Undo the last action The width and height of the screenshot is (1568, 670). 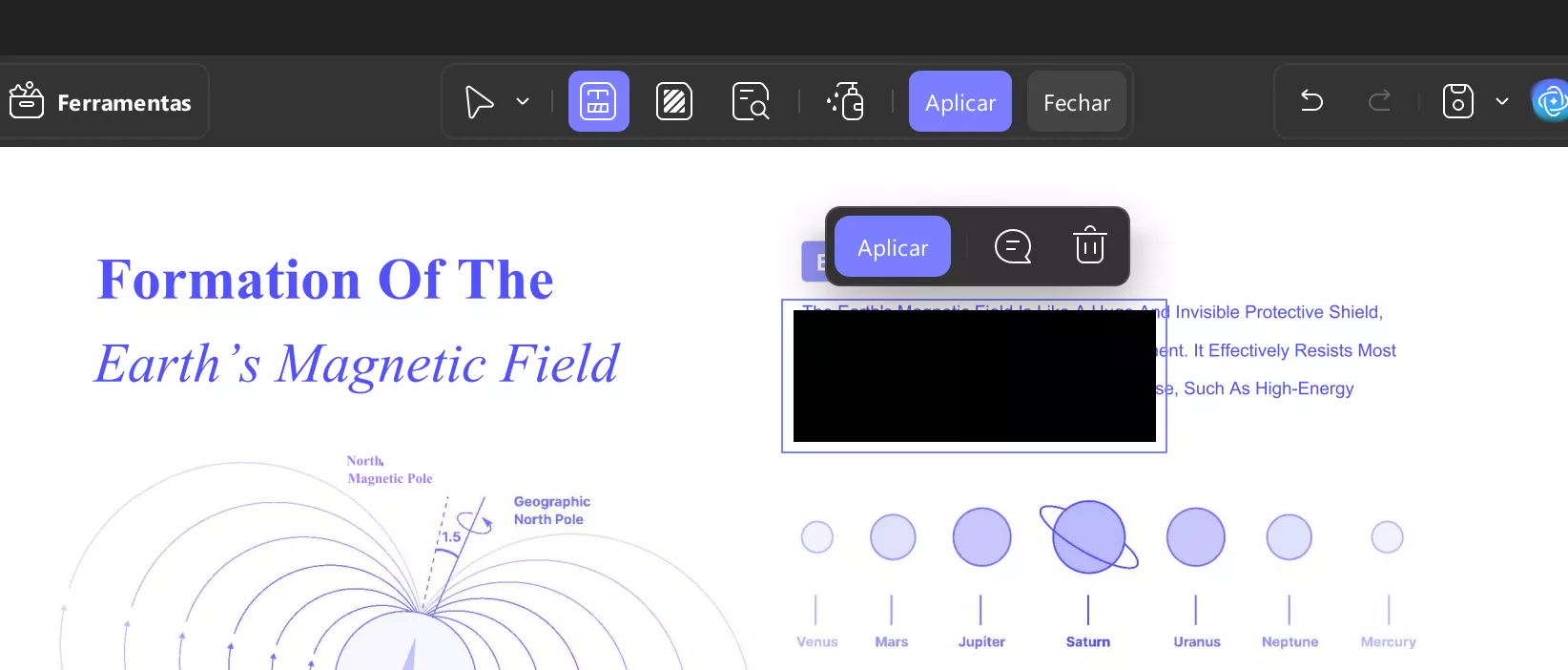(x=1312, y=101)
